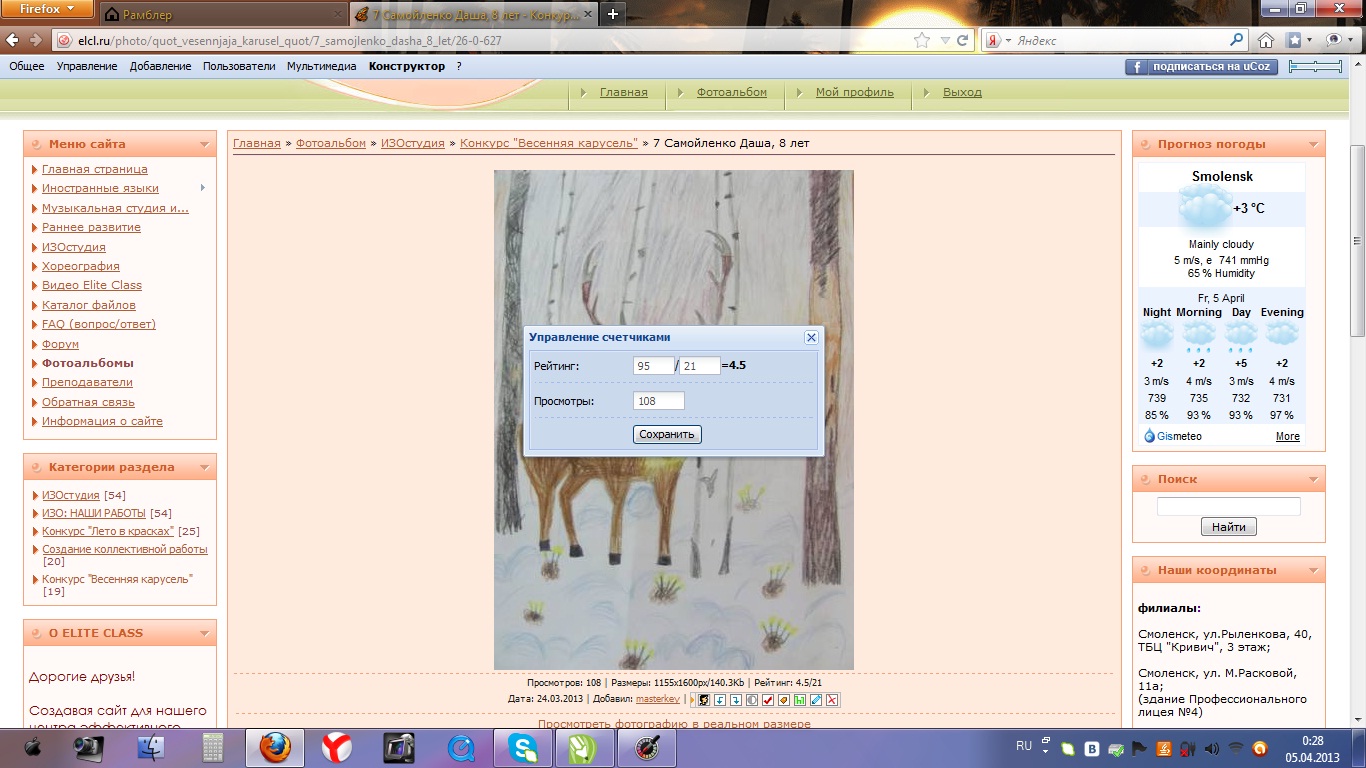Open Skype from taskbar

coord(521,747)
